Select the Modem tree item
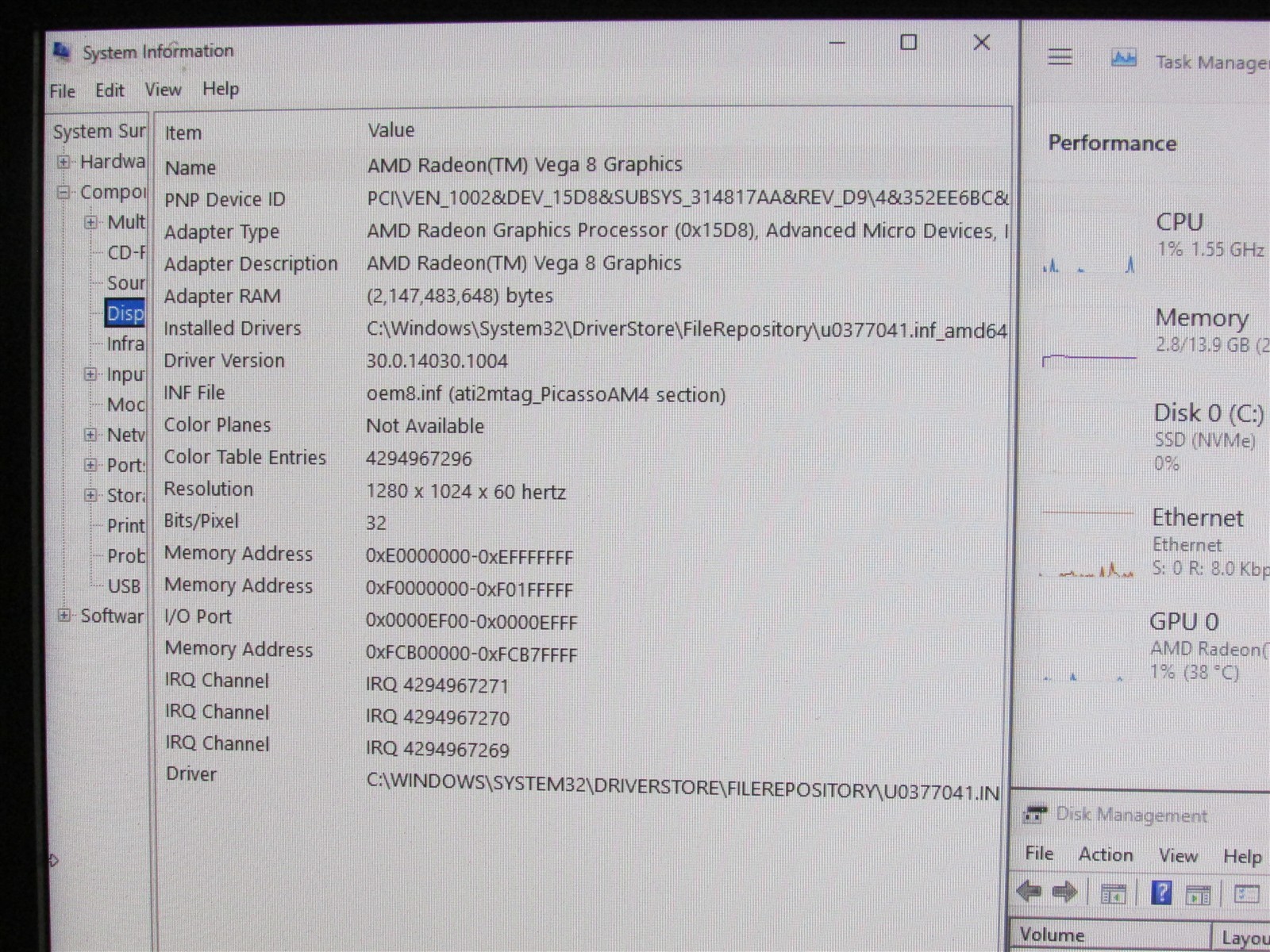The image size is (1270, 952). pos(126,405)
